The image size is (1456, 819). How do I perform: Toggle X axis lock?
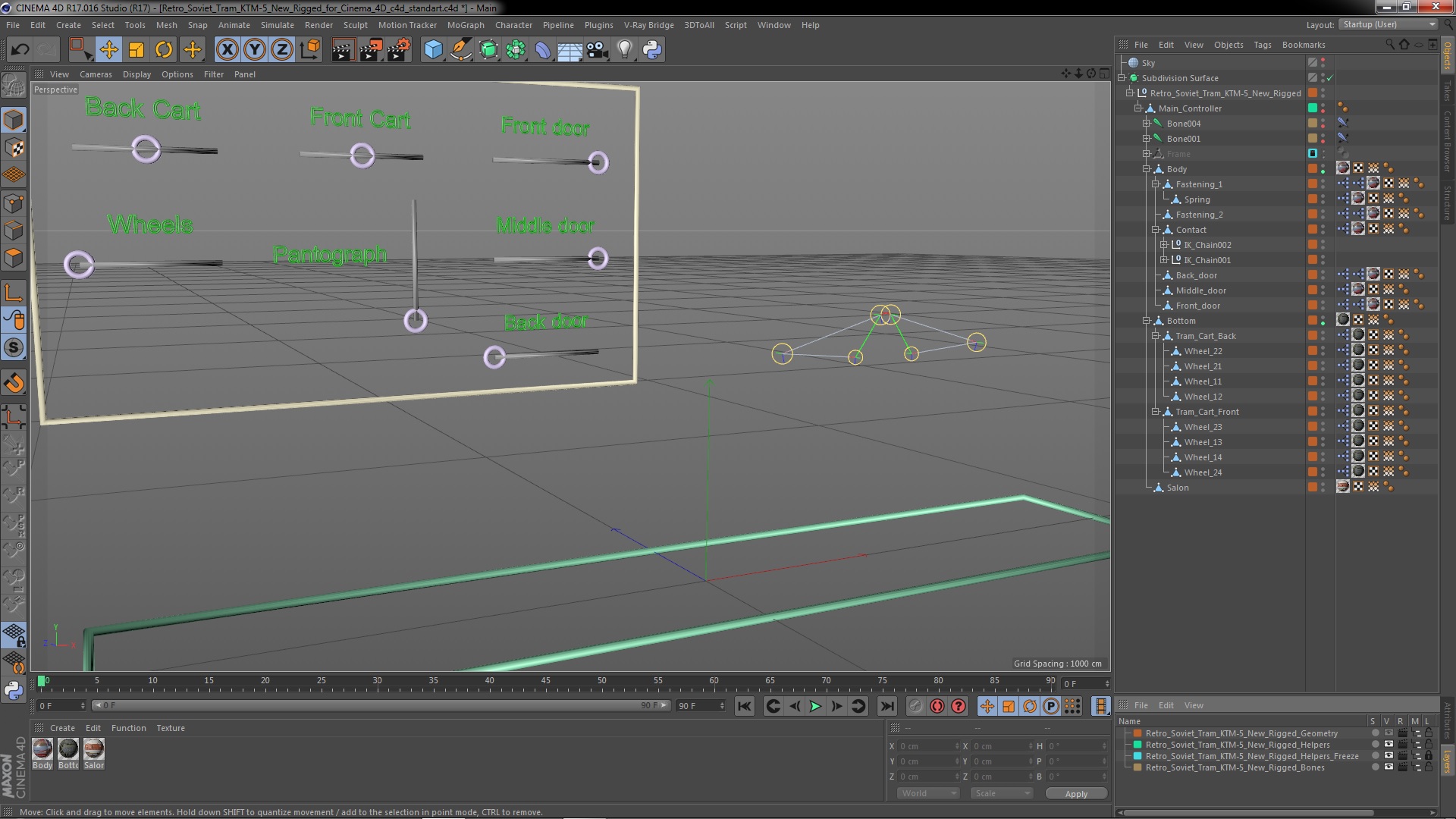point(227,50)
